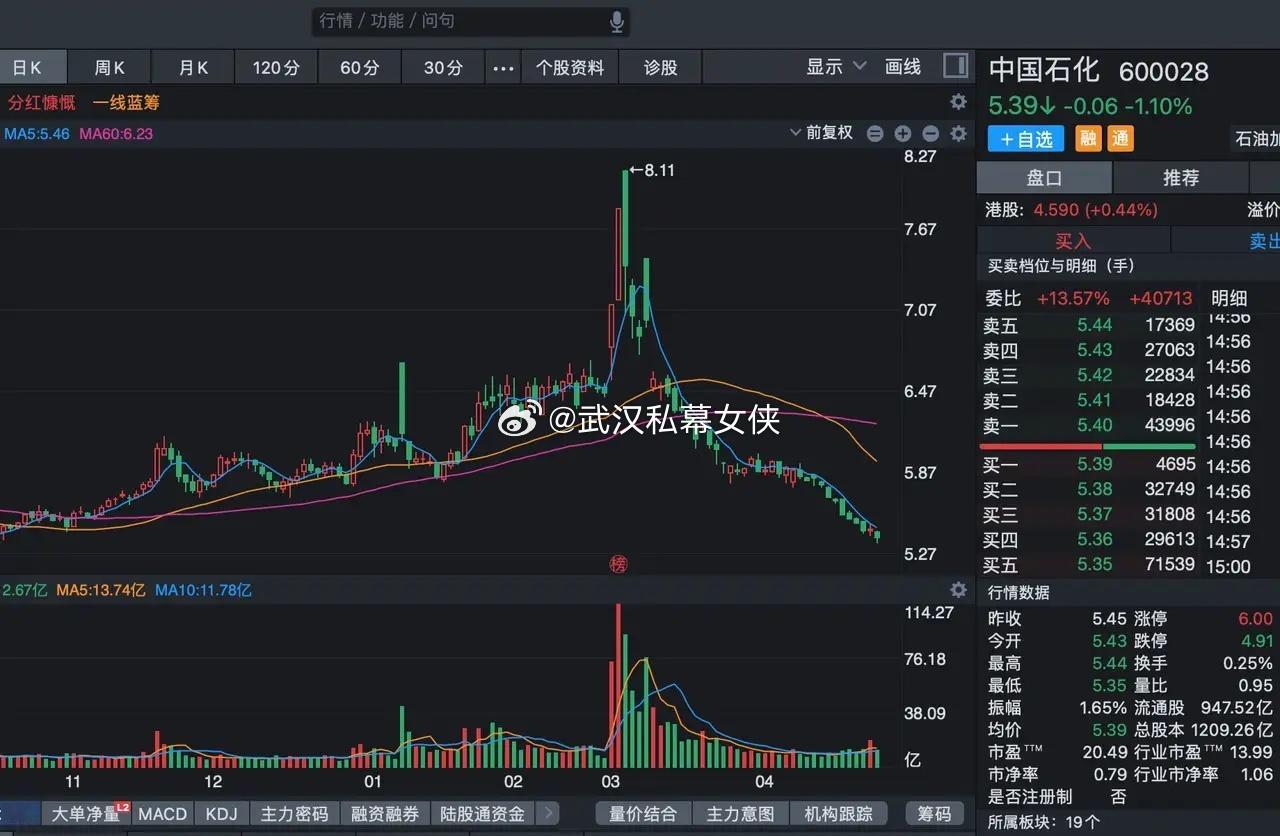Screen dimensions: 1280x836
Task: Click the orange 通 Stock Connect icon
Action: click(x=1120, y=138)
